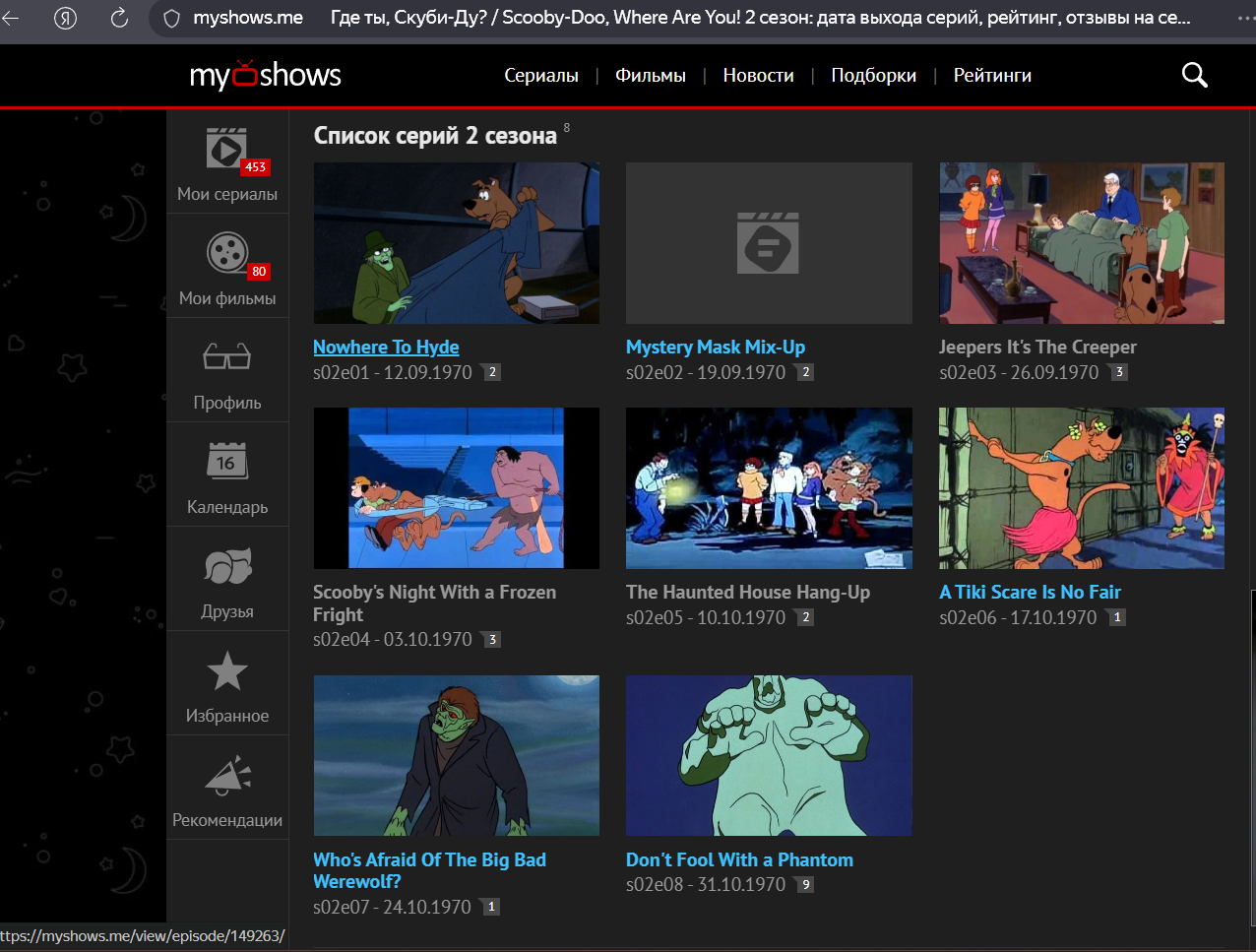Click the Список серий 2 сезона heading
This screenshot has width=1256, height=952.
(x=435, y=136)
